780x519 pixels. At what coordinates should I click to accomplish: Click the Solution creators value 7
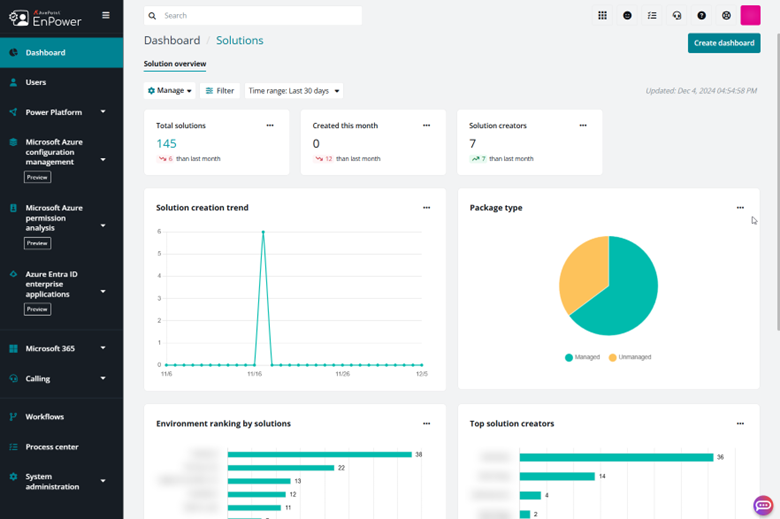pos(473,144)
